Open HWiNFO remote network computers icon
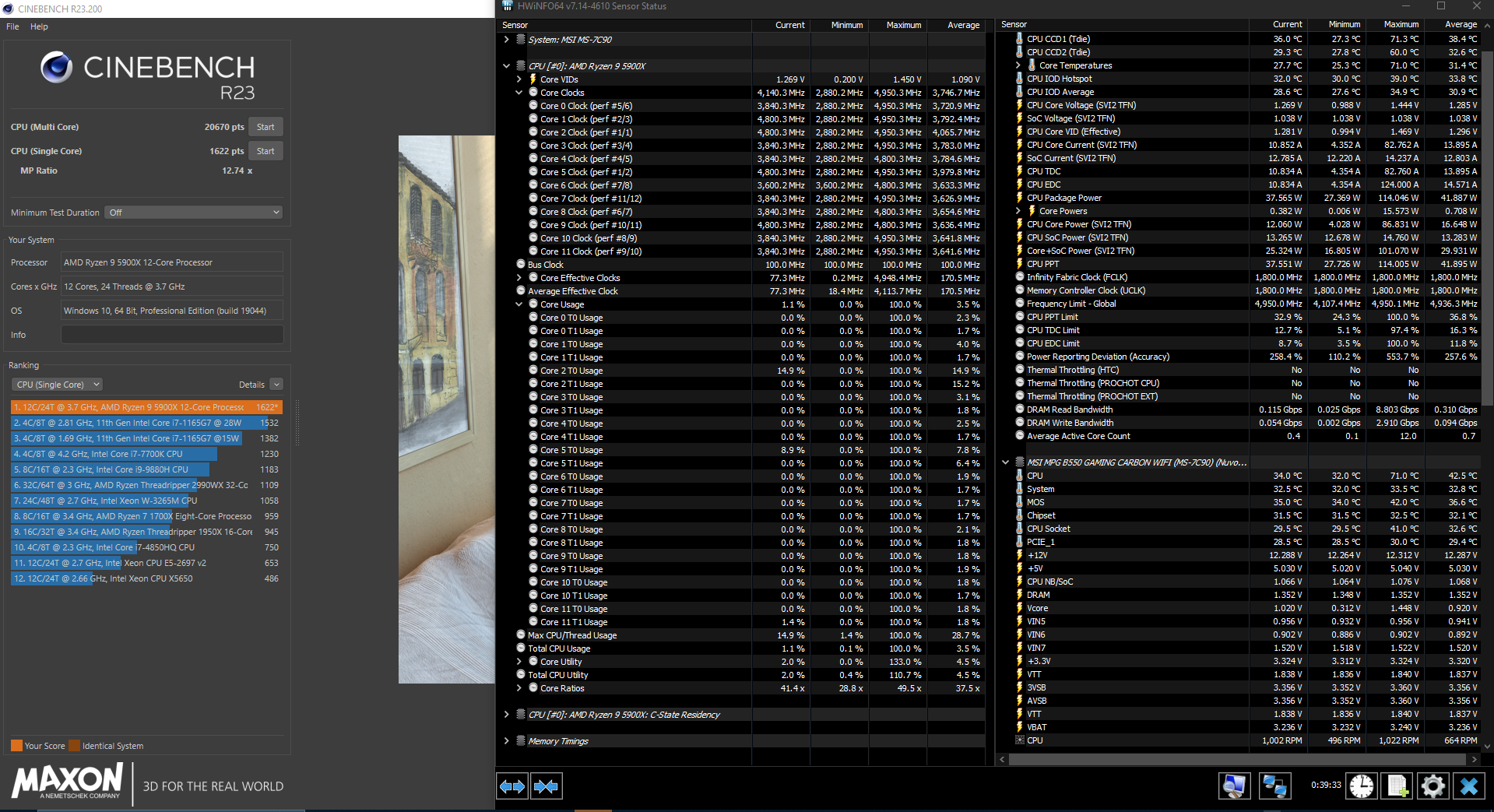Screen dimensions: 1494x812 (x=1274, y=786)
